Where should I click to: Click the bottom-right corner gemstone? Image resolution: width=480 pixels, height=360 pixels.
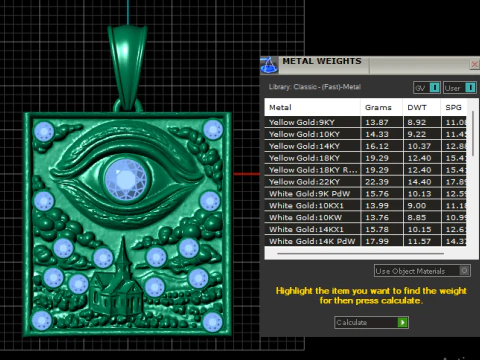(212, 322)
